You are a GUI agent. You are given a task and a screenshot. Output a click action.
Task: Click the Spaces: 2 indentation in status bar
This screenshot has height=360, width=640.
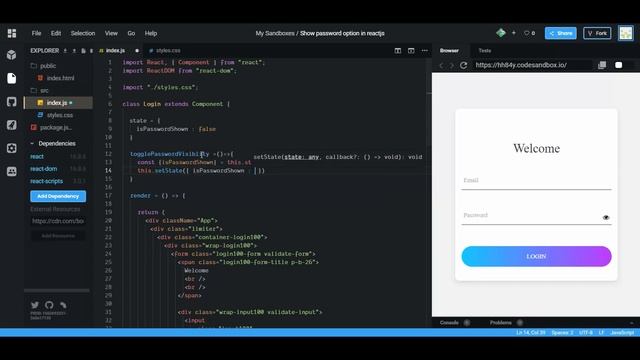[562, 333]
